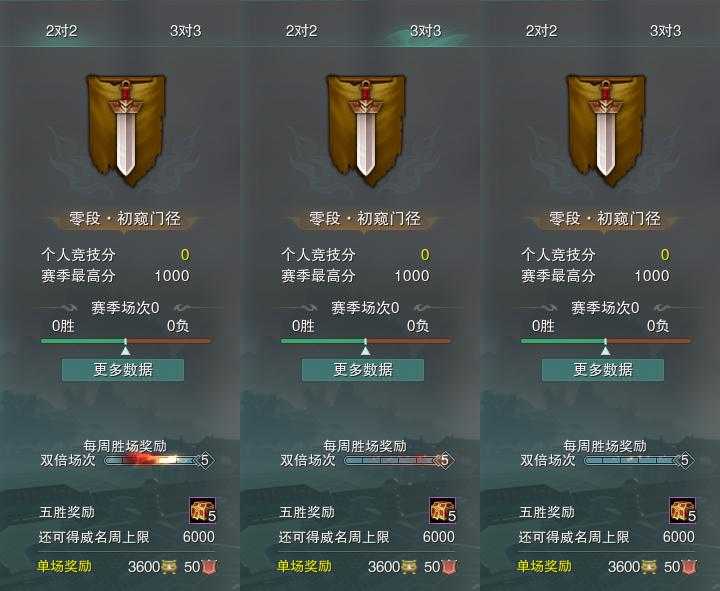This screenshot has height=591, width=720.
Task: Open 更多数据 in the right panel
Action: [603, 370]
